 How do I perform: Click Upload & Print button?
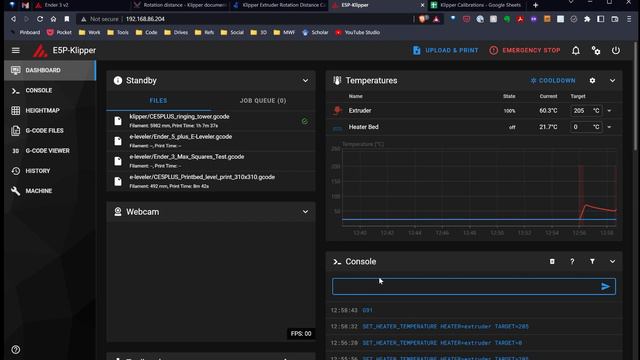445,50
